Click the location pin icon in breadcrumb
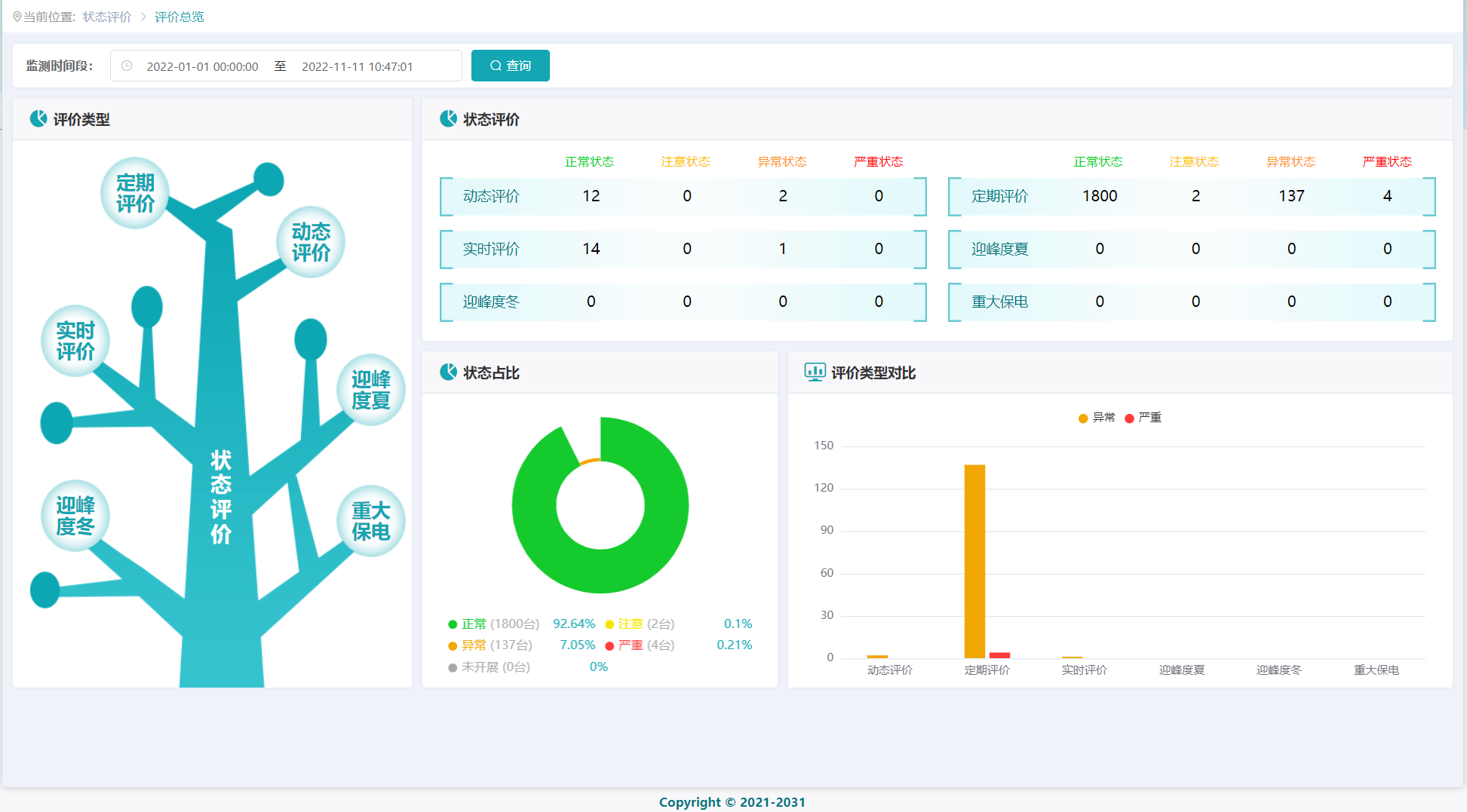This screenshot has height=812, width=1467. click(17, 17)
